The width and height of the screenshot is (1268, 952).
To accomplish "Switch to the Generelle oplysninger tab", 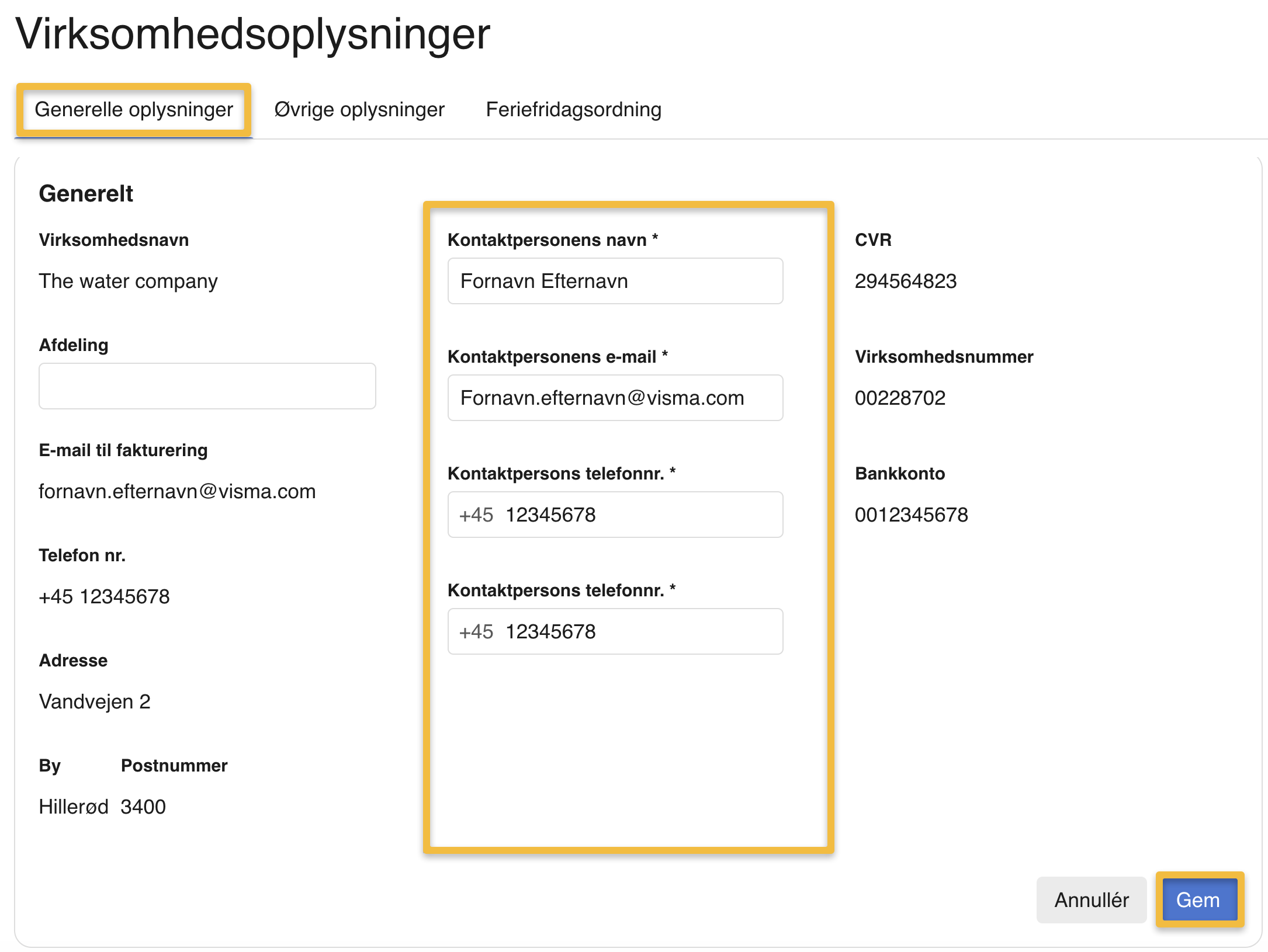I will click(134, 110).
